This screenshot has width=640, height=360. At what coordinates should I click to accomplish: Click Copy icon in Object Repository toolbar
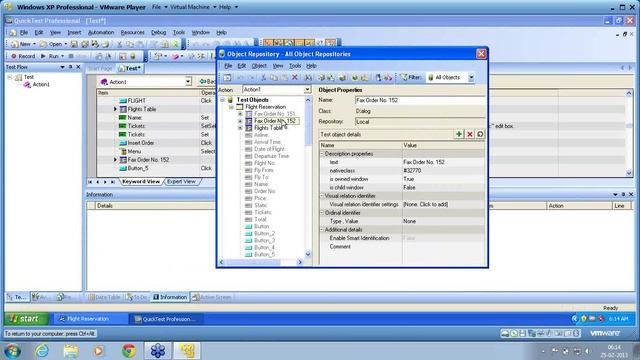[274, 77]
